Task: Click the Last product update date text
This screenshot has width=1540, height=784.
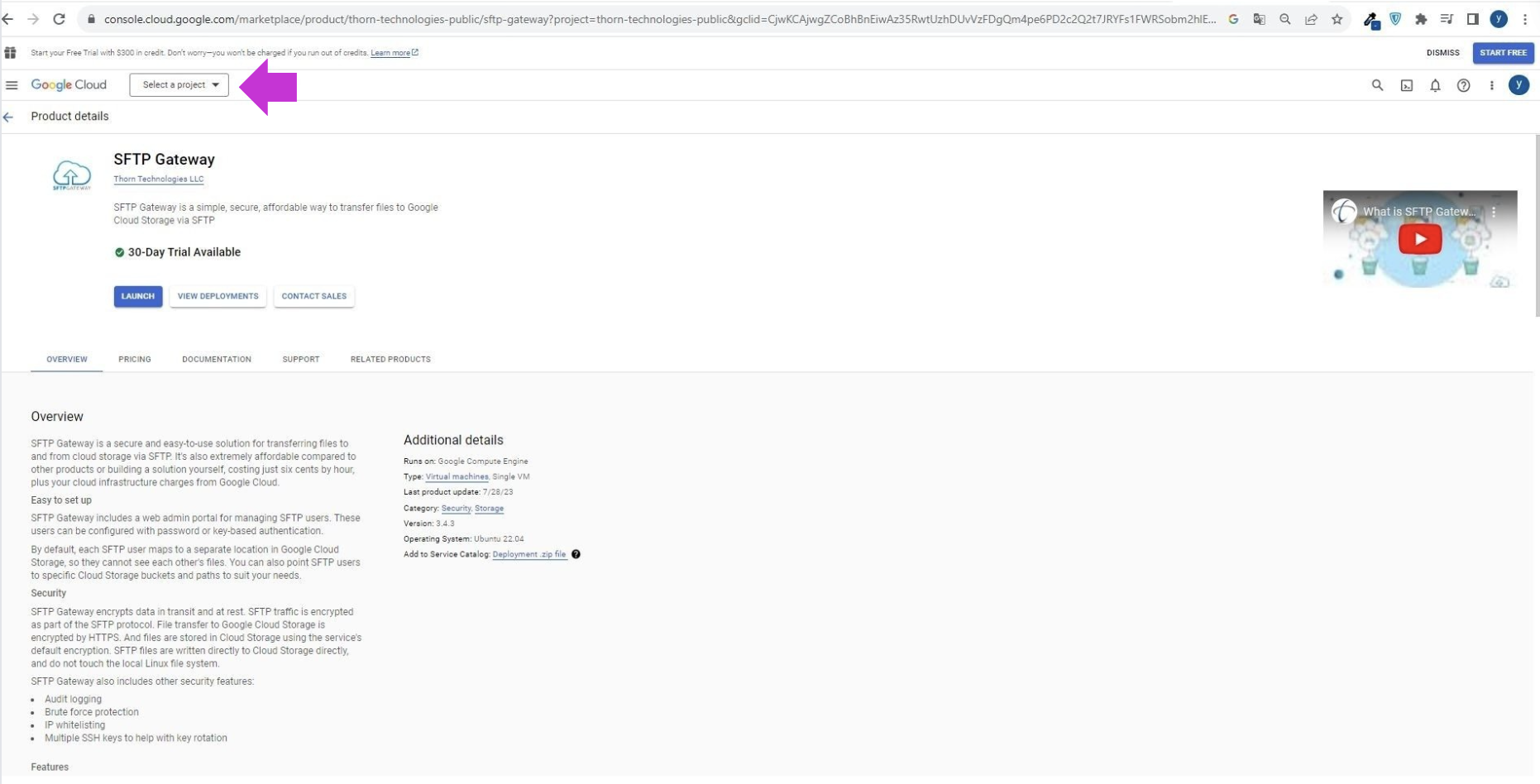Action: click(x=458, y=492)
